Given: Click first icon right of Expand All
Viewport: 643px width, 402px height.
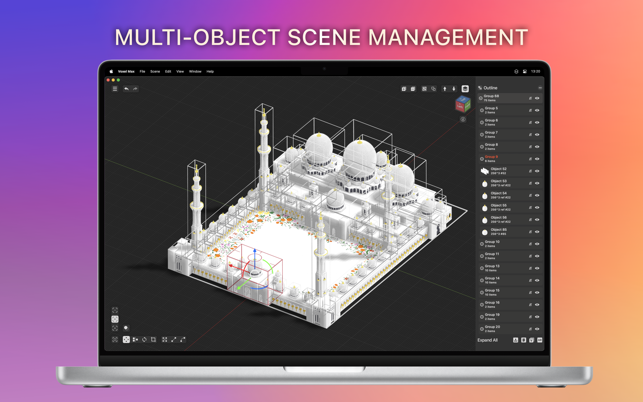Looking at the screenshot, I should point(516,340).
